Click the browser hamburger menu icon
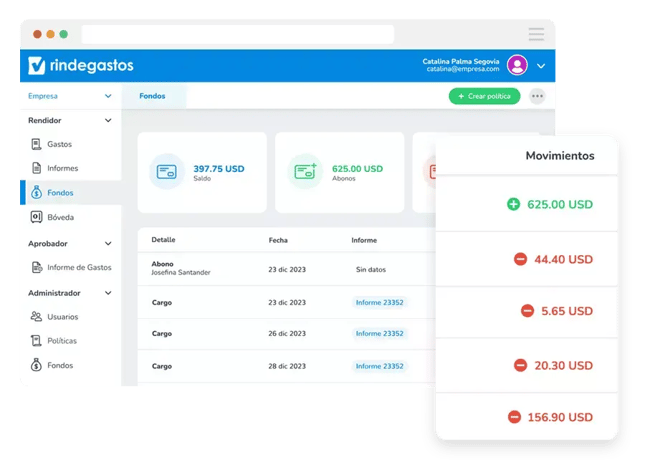645x470 pixels. [x=536, y=34]
